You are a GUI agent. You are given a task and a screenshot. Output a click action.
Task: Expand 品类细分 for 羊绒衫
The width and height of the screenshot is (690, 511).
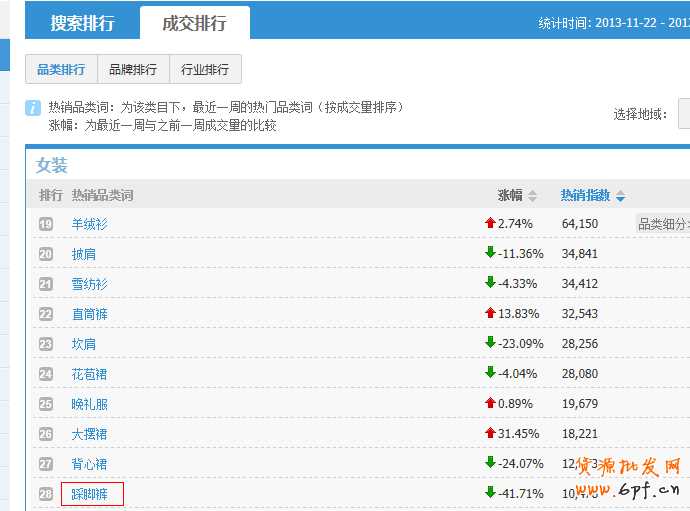coord(663,224)
